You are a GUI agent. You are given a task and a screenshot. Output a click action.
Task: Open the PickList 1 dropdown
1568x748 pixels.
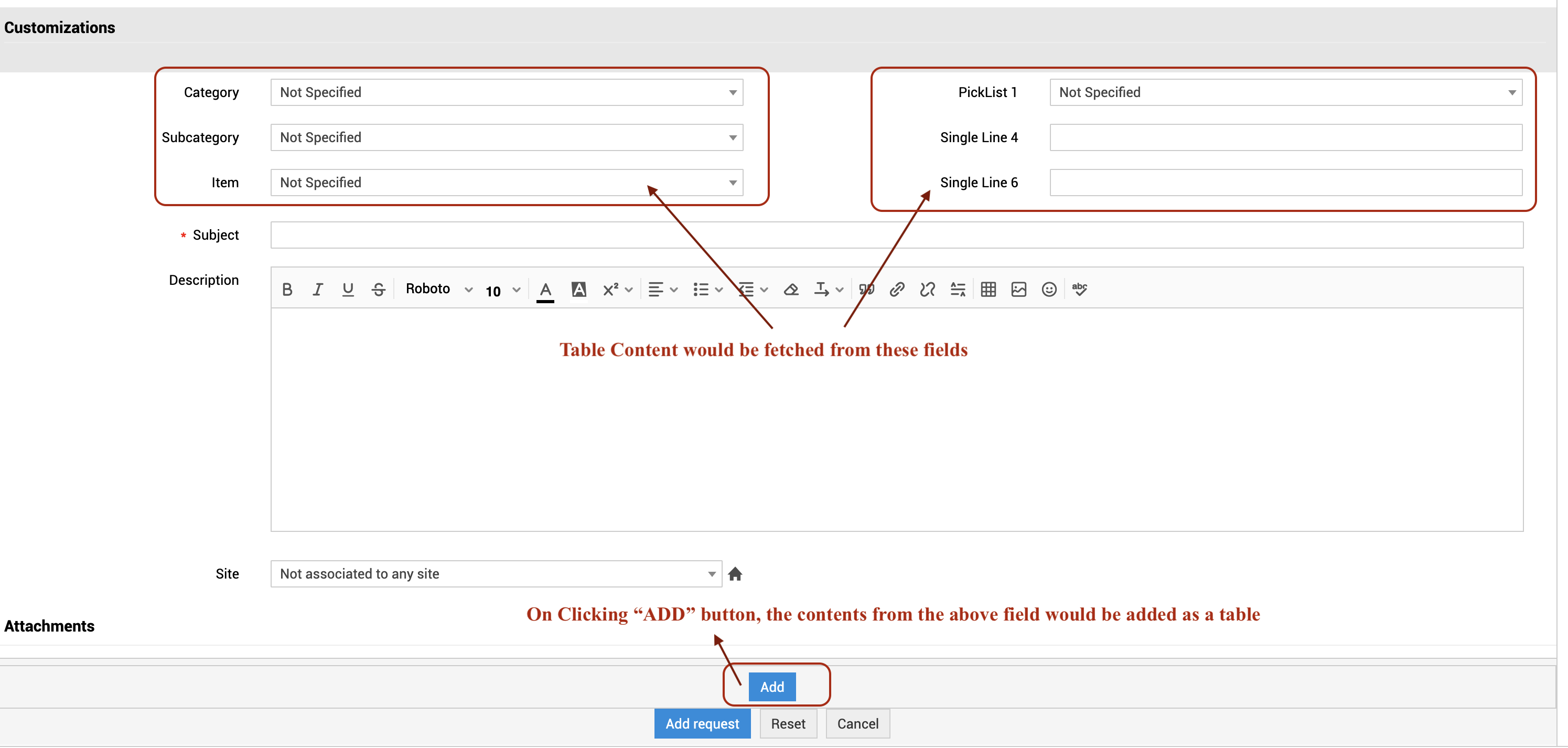pyautogui.click(x=1285, y=92)
